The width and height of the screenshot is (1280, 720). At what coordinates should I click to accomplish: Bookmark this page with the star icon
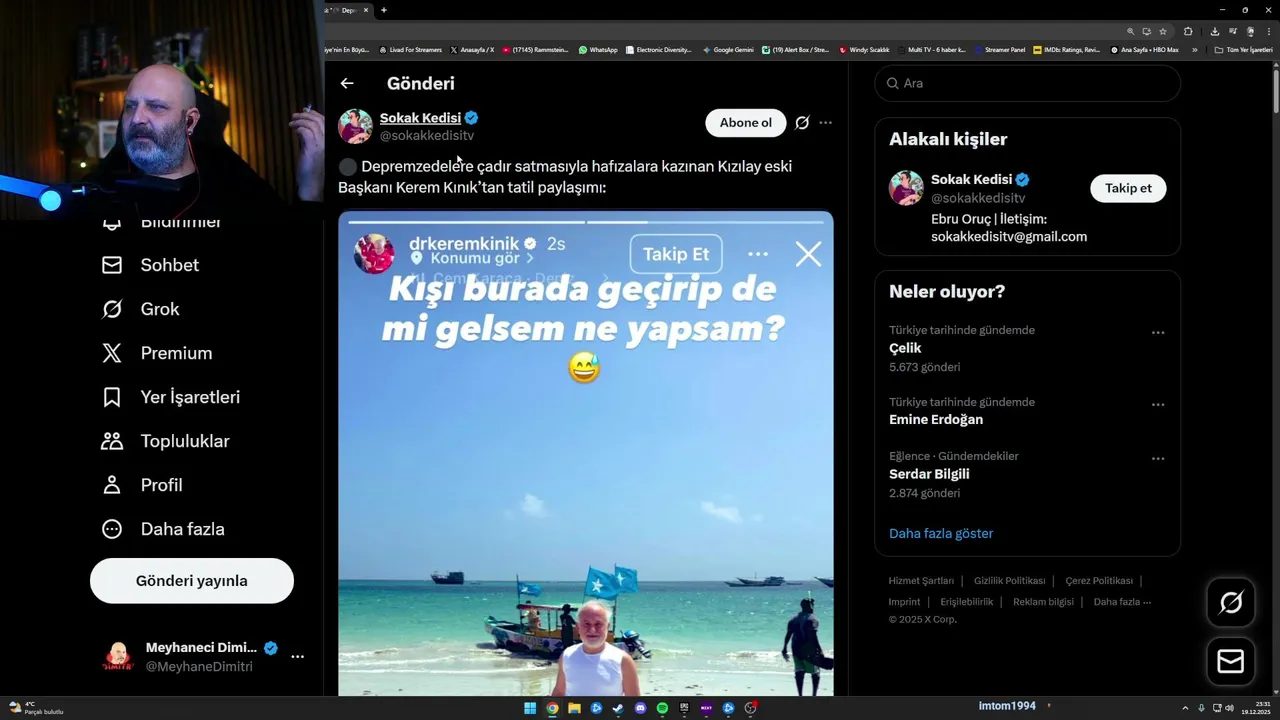click(1163, 31)
